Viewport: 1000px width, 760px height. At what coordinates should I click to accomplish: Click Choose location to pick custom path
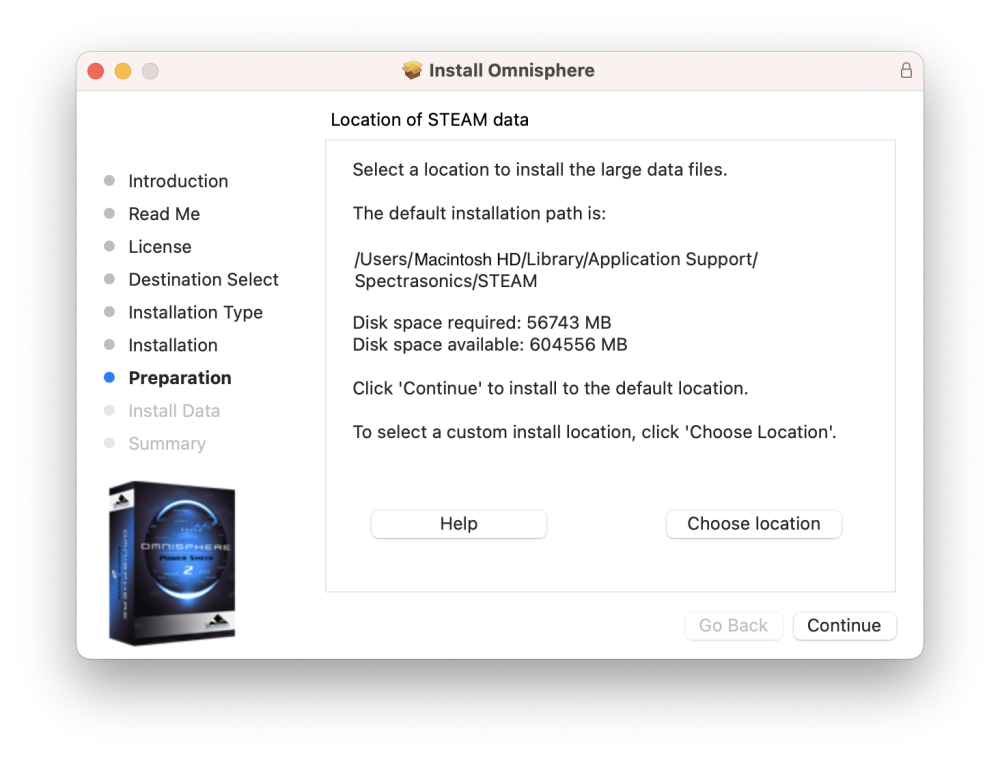click(x=753, y=523)
